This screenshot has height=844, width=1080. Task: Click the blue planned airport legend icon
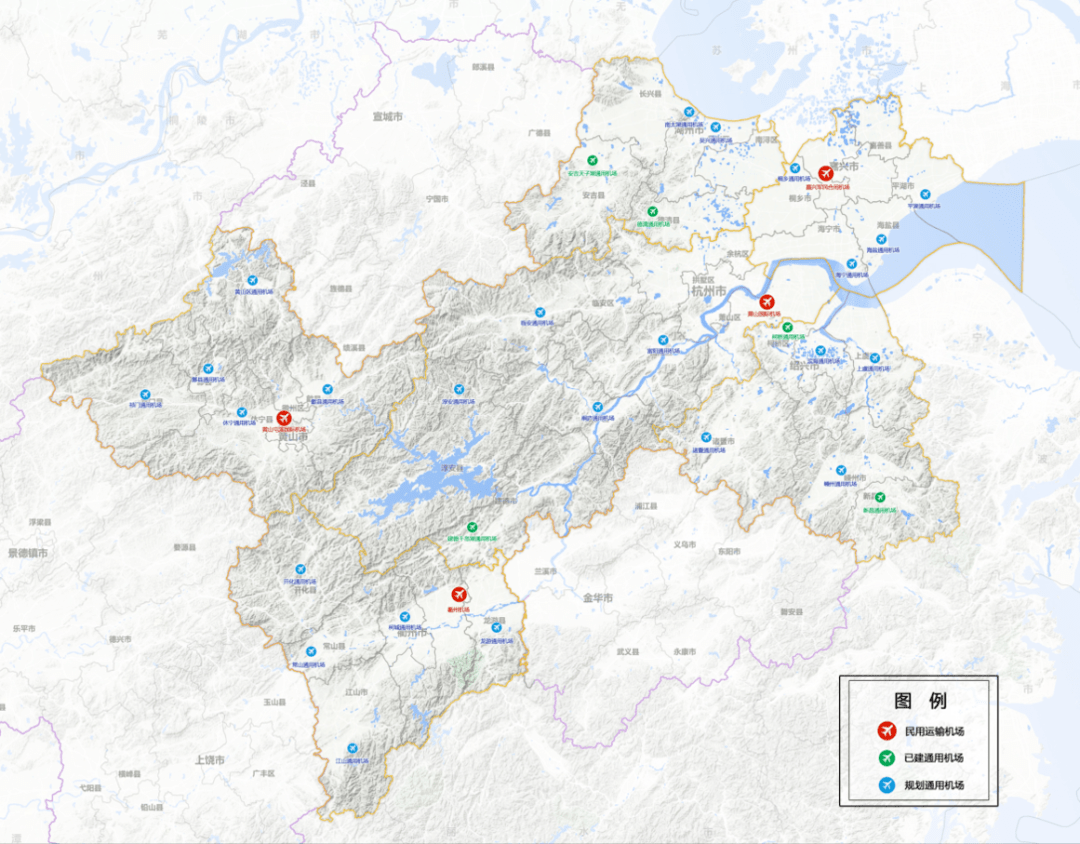(x=885, y=785)
